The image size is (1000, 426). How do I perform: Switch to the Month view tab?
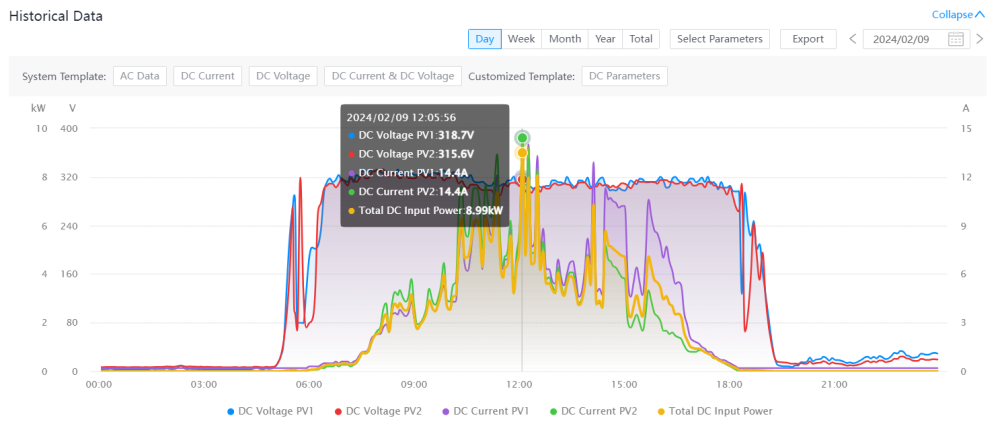click(x=565, y=39)
